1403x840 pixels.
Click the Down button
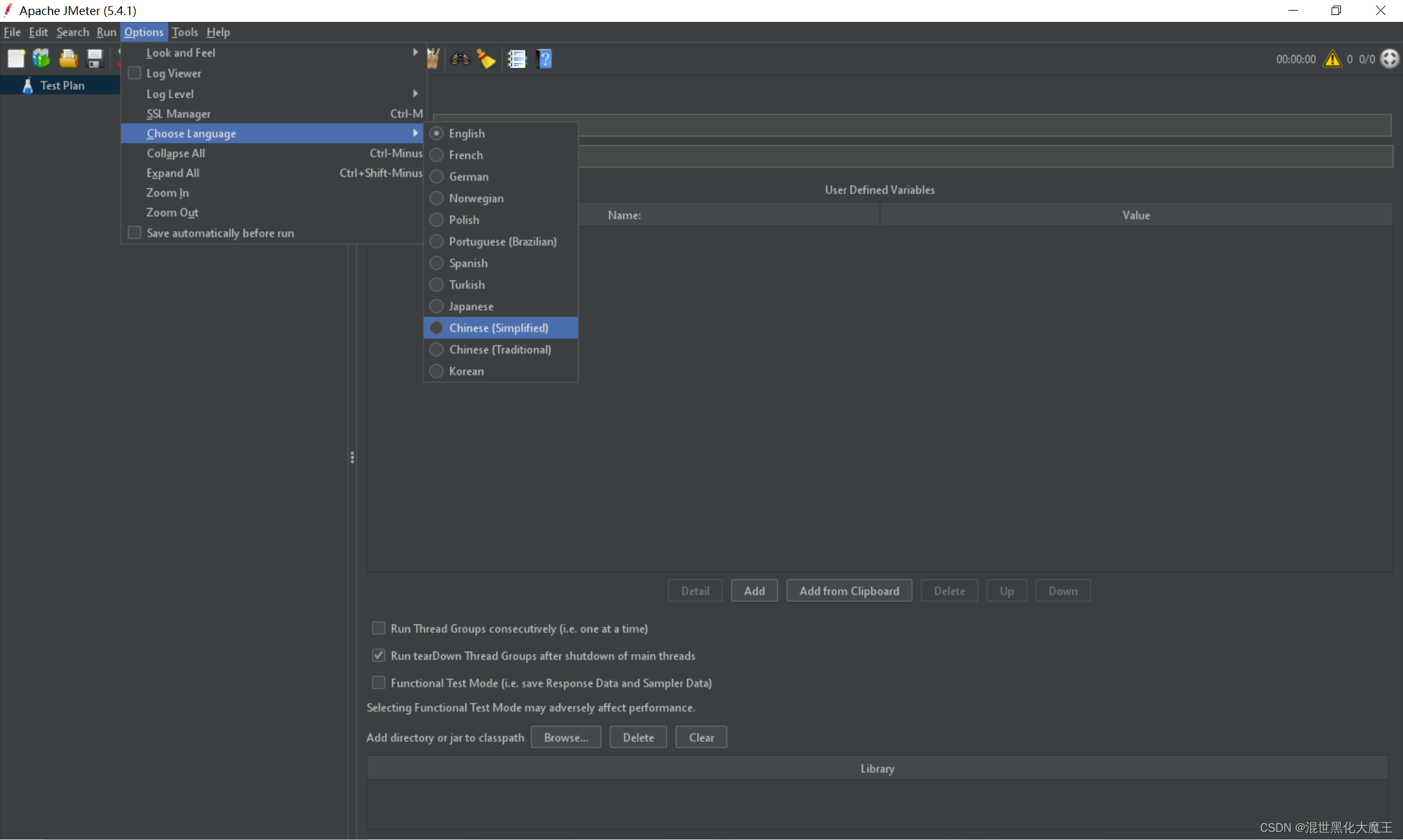pos(1063,591)
